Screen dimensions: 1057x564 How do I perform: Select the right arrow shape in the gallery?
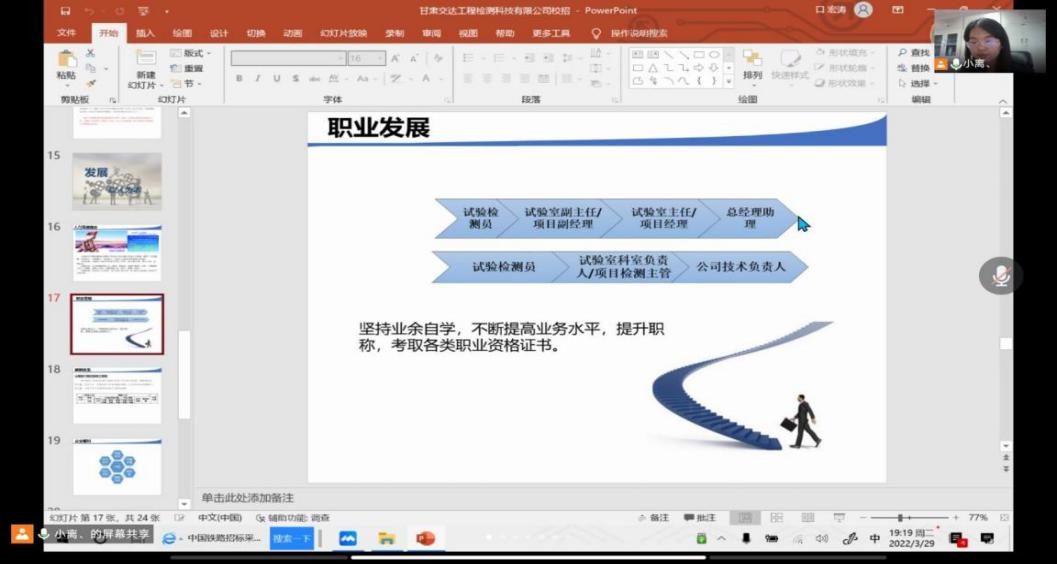699,67
